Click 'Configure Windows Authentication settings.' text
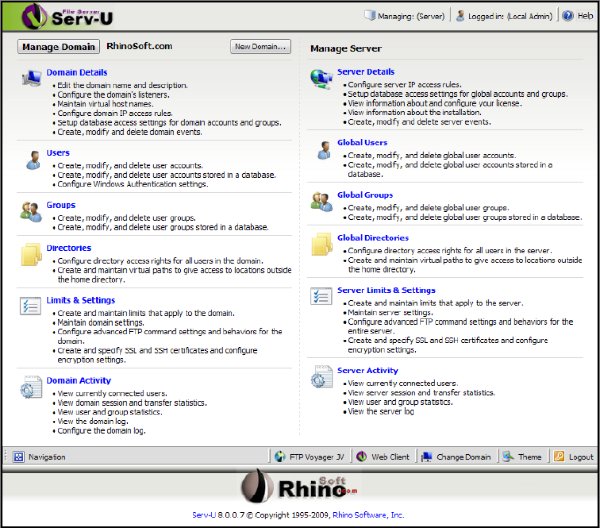 tap(133, 184)
